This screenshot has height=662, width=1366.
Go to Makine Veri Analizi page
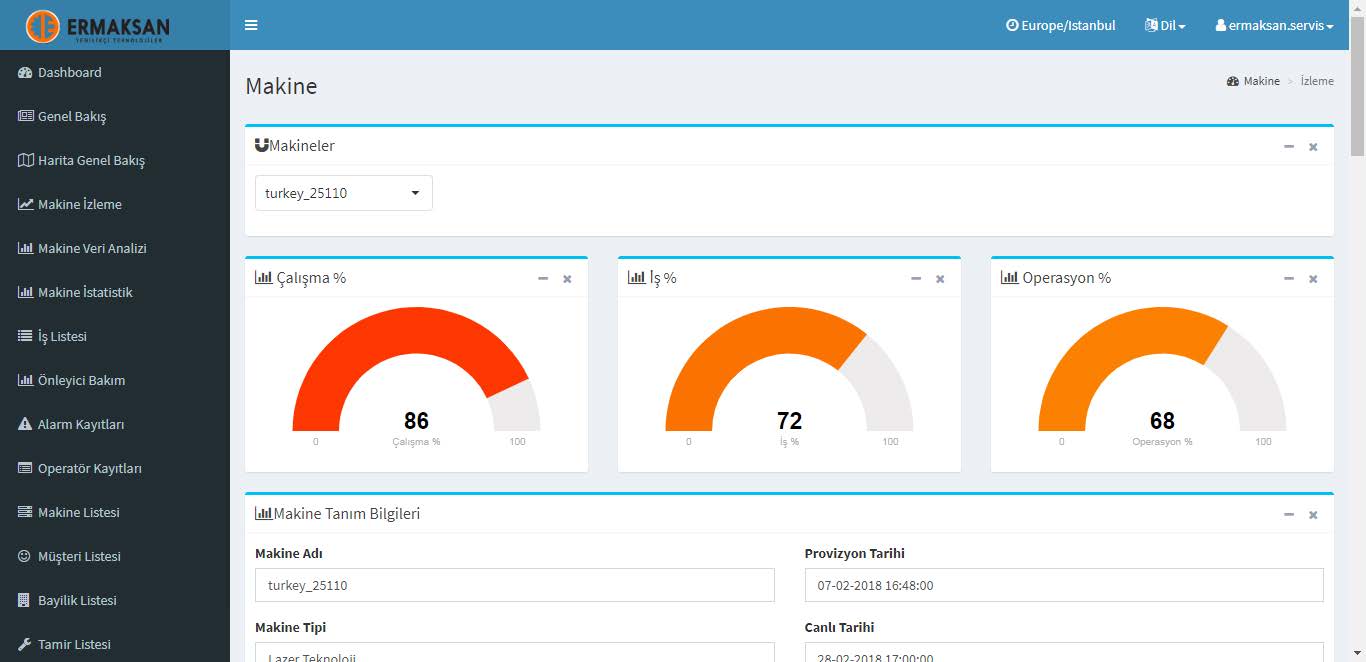point(92,249)
